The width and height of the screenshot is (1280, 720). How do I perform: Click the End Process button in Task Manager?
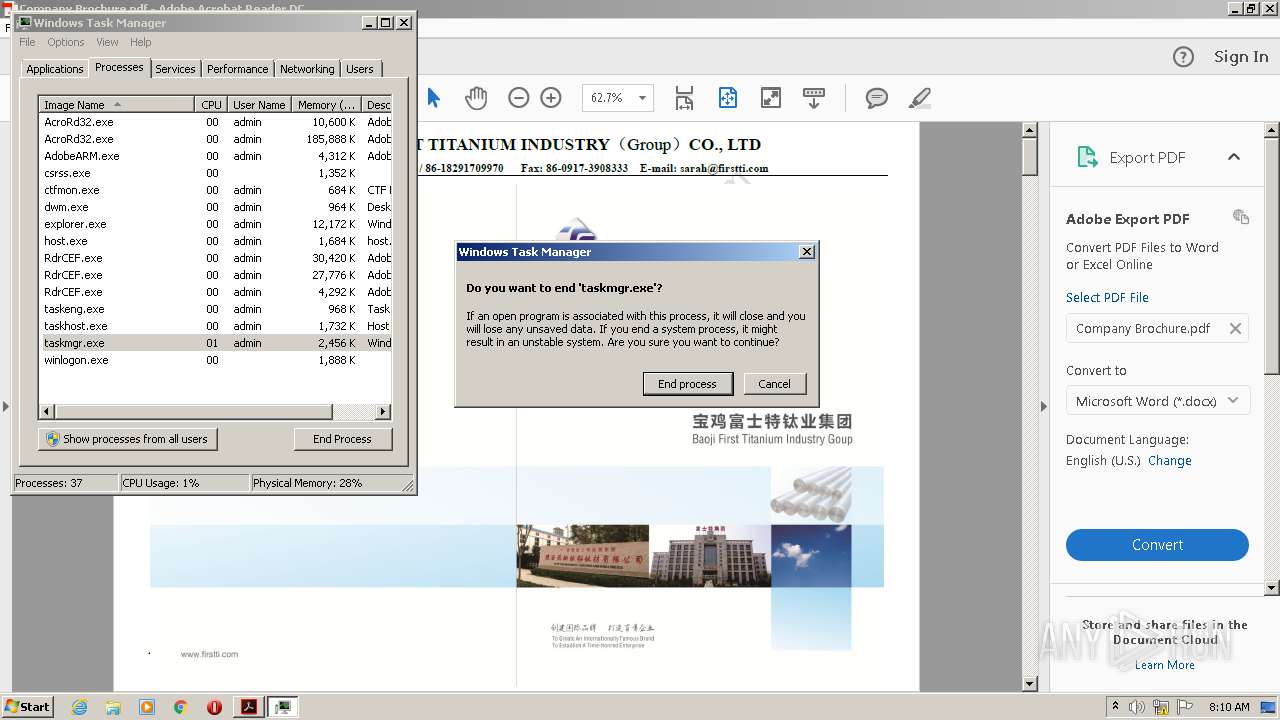coord(342,439)
